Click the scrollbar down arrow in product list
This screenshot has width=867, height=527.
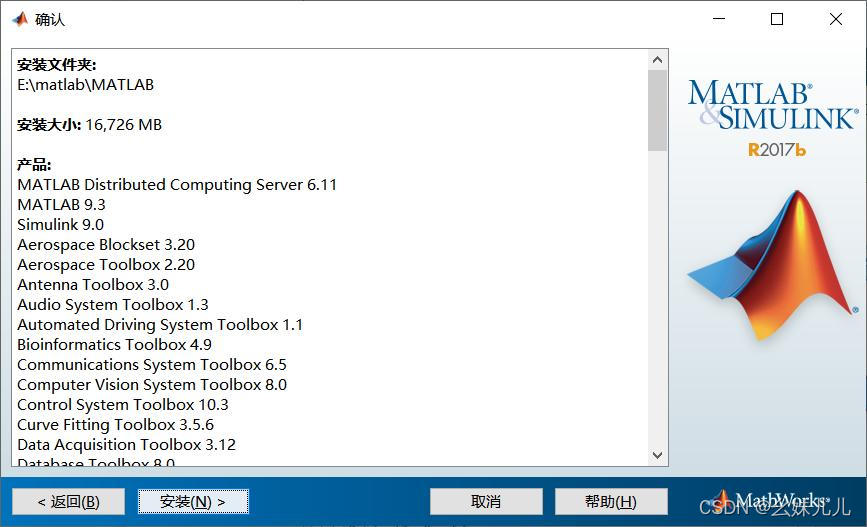point(657,455)
